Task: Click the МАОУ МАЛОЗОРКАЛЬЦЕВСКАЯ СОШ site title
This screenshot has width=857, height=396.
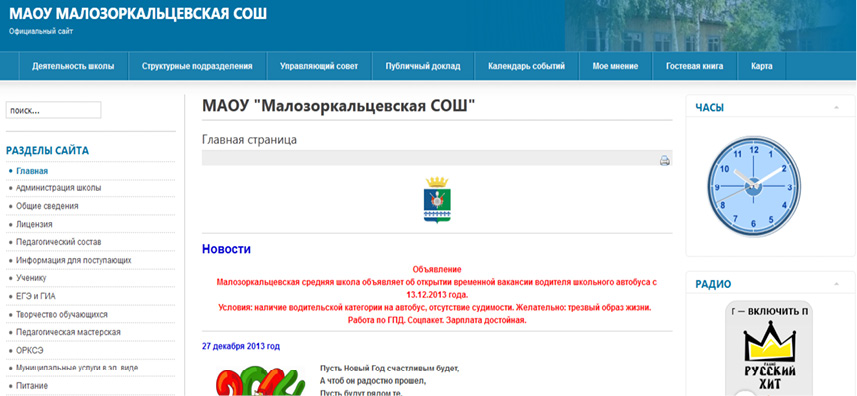Action: click(138, 13)
